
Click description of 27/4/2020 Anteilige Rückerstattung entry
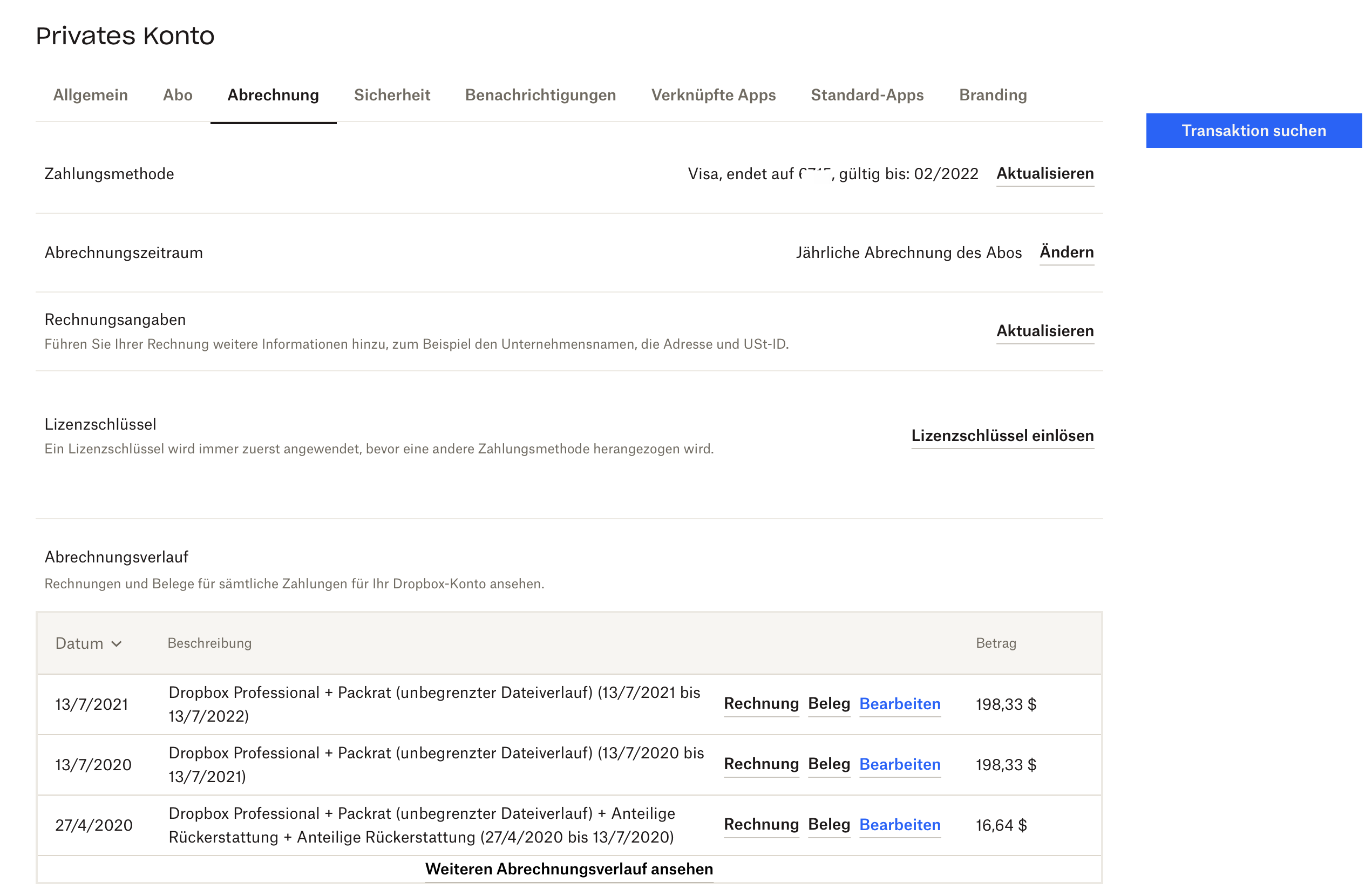coord(422,826)
